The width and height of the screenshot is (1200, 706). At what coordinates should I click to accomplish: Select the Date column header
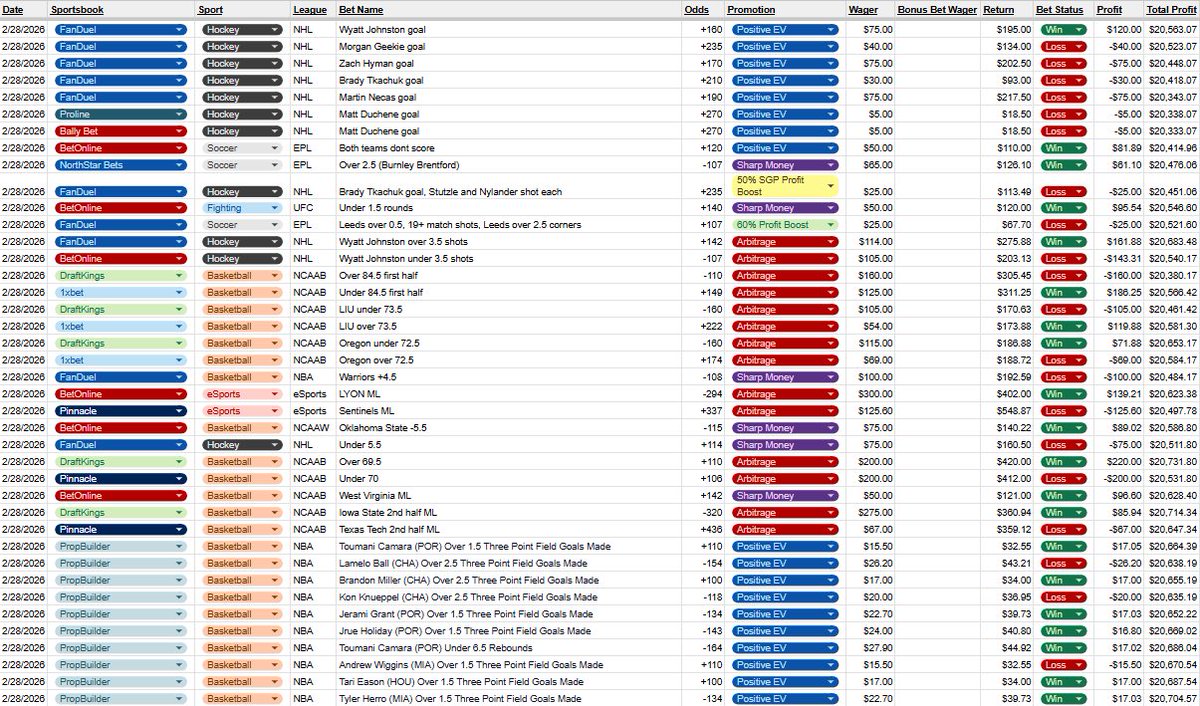pos(24,9)
